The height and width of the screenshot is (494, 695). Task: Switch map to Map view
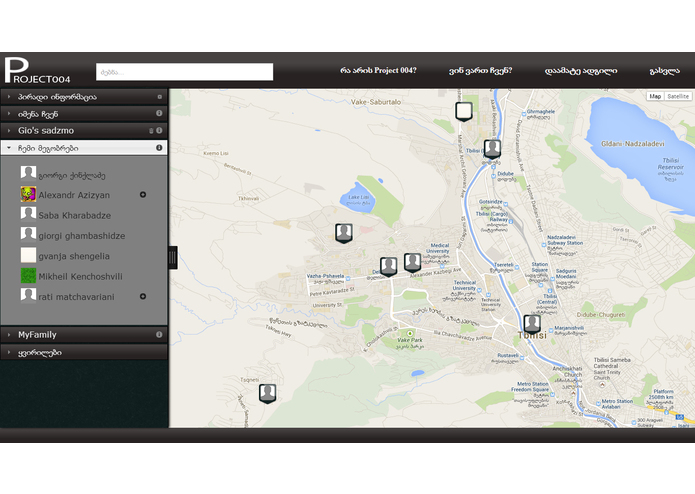(655, 96)
